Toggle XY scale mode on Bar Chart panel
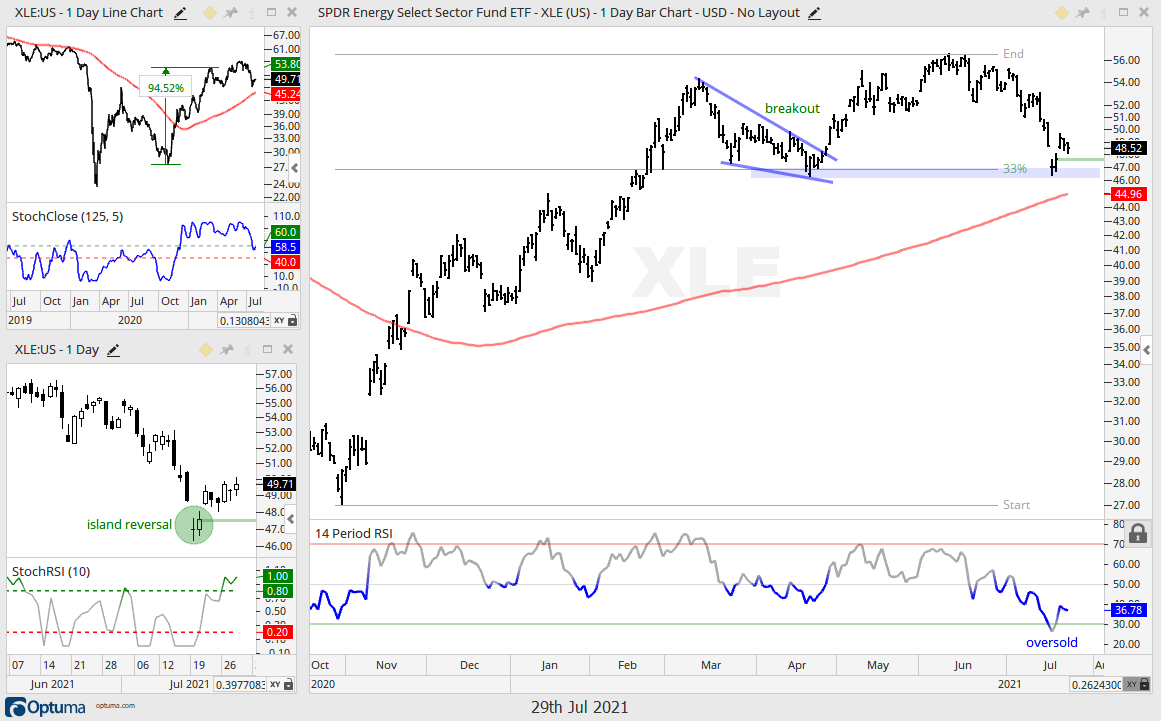Image resolution: width=1161 pixels, height=721 pixels. (x=1131, y=685)
